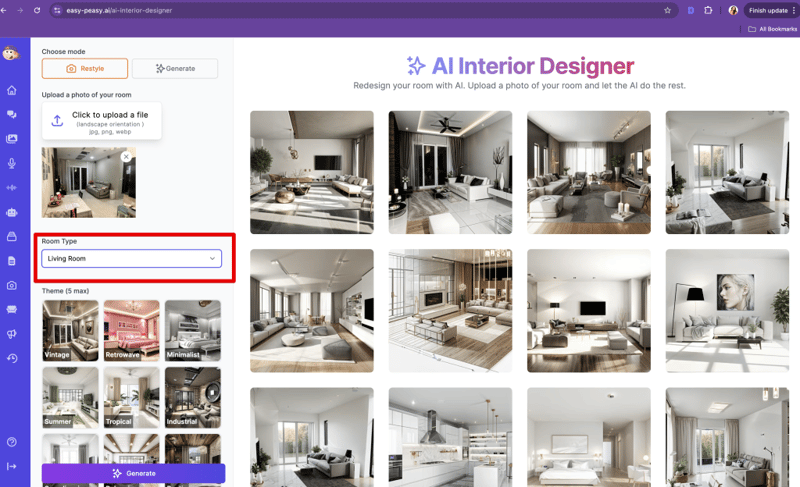Click to upload a file box
The image size is (800, 487).
tap(102, 121)
